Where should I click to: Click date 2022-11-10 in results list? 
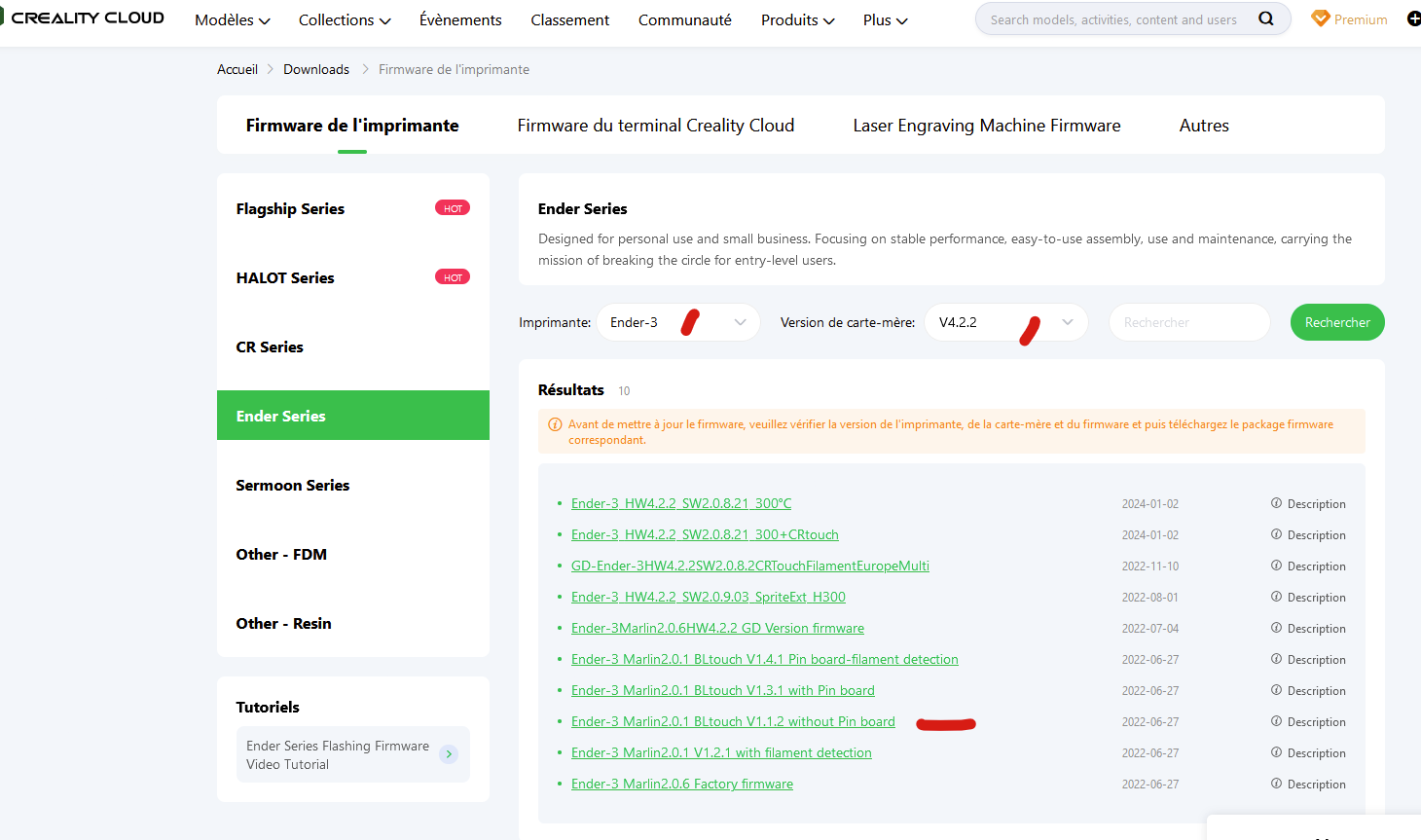pos(1149,566)
